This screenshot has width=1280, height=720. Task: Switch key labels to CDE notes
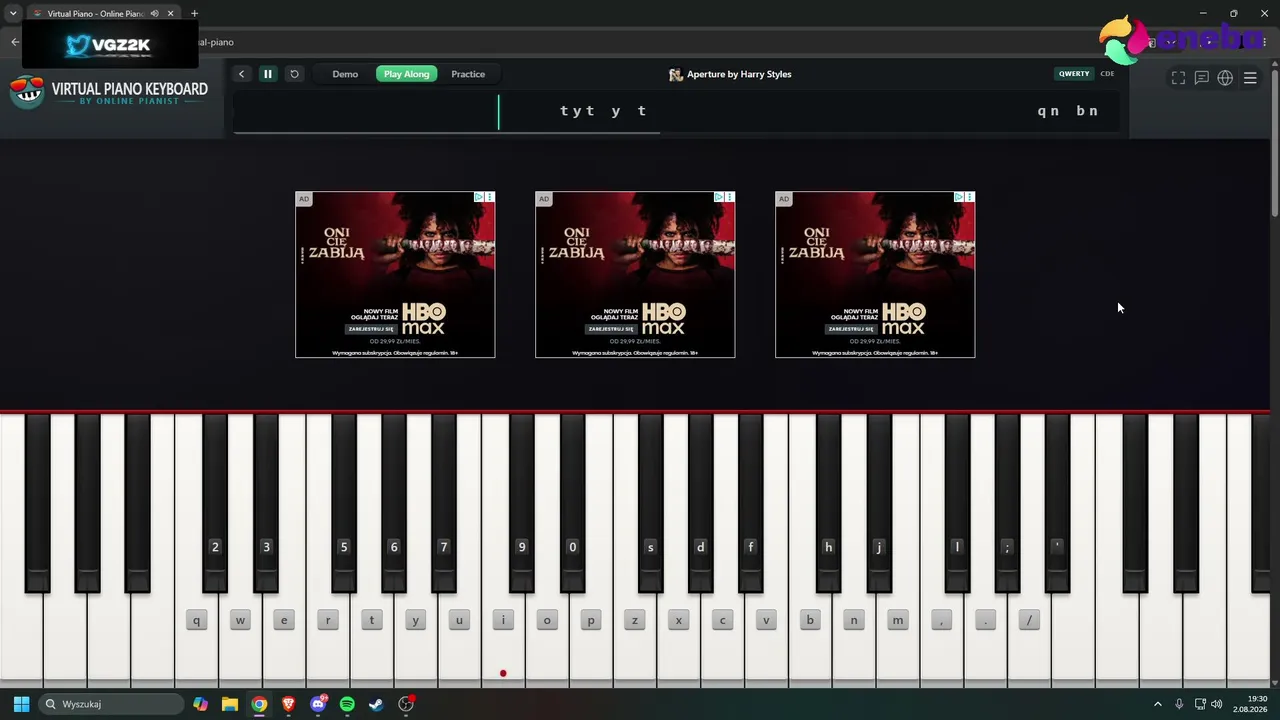click(x=1107, y=74)
